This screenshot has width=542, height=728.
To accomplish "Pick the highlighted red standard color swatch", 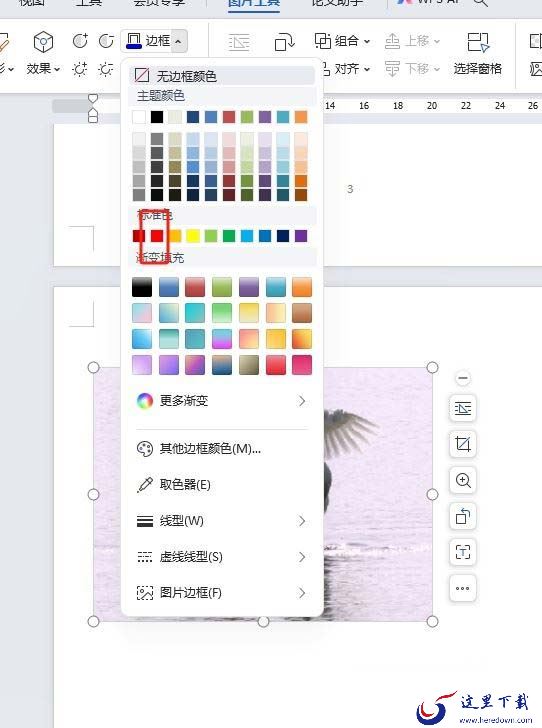I will [x=157, y=236].
